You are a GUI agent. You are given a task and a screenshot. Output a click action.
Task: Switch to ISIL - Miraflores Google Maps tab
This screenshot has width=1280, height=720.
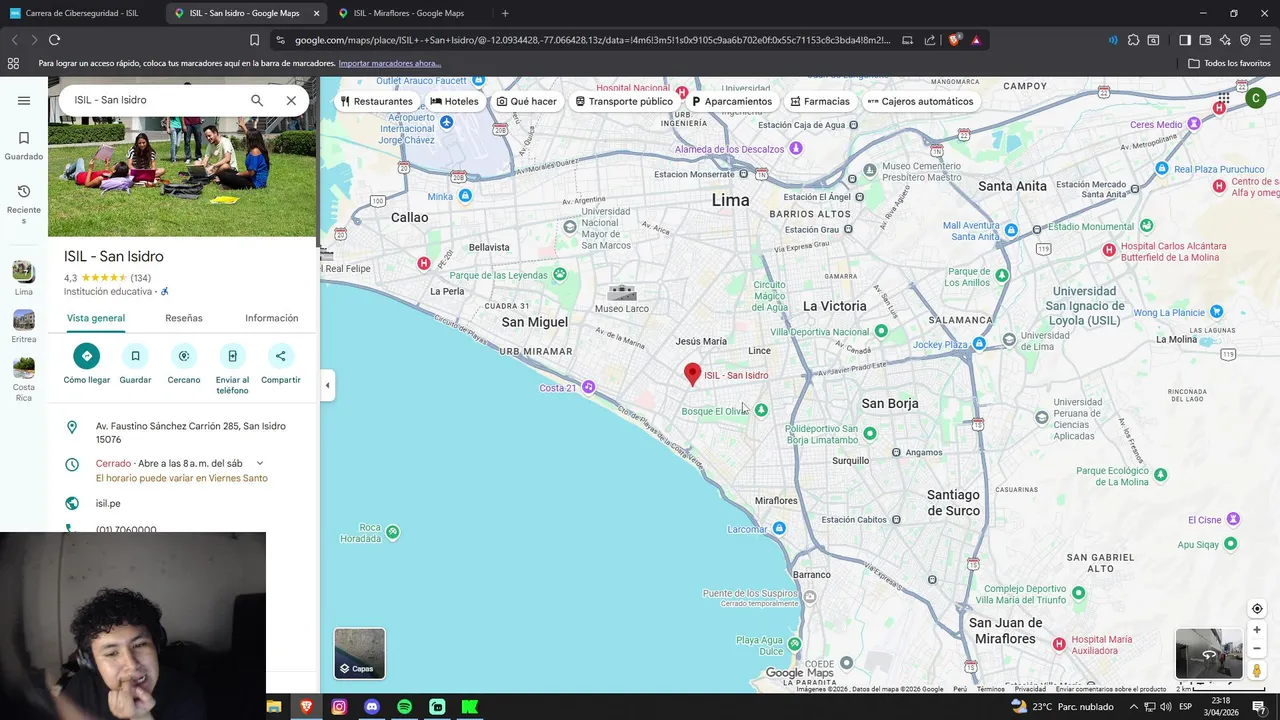coord(409,13)
